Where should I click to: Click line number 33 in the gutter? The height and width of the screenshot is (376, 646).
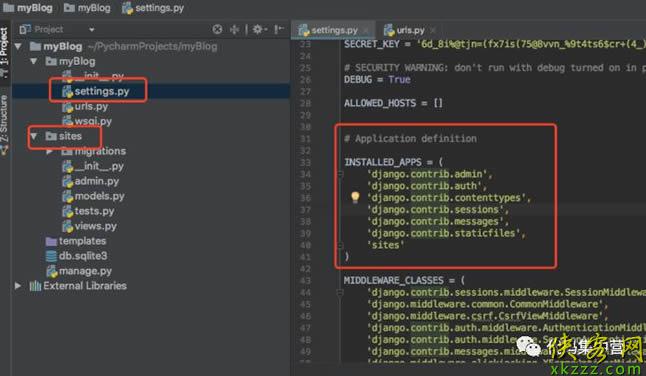point(305,162)
